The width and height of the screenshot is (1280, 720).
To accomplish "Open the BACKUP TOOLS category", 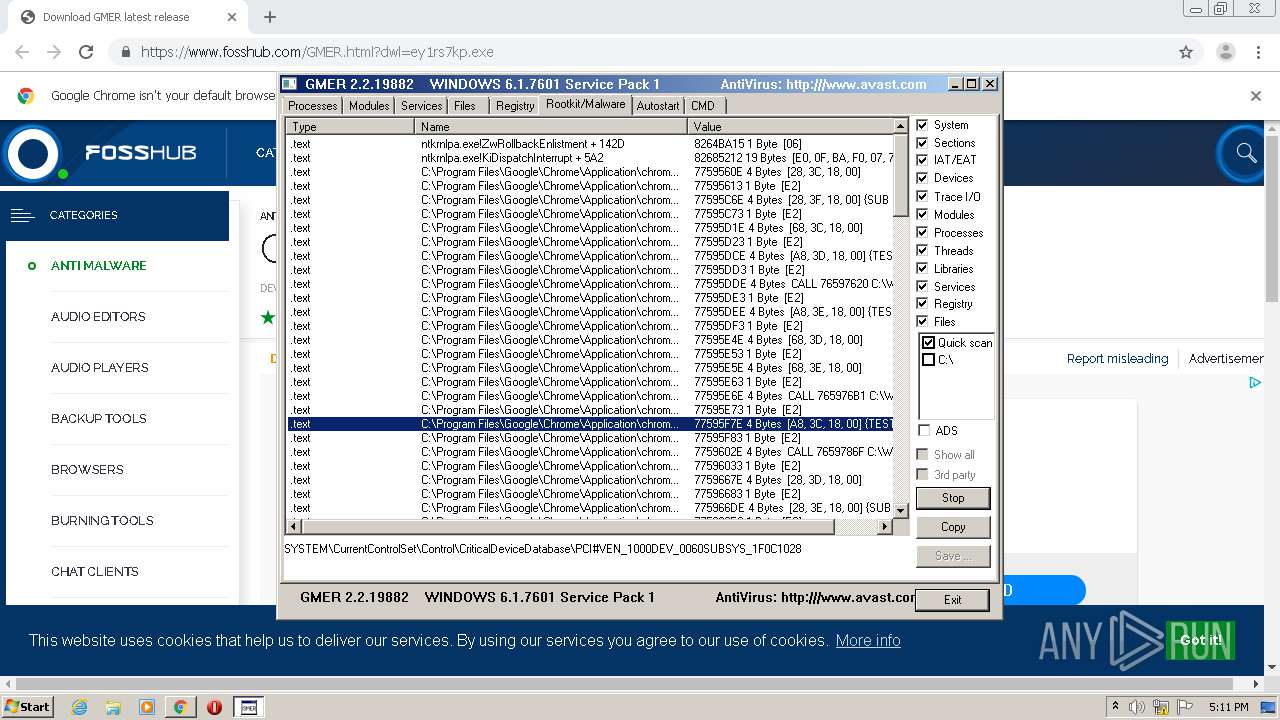I will pyautogui.click(x=99, y=419).
